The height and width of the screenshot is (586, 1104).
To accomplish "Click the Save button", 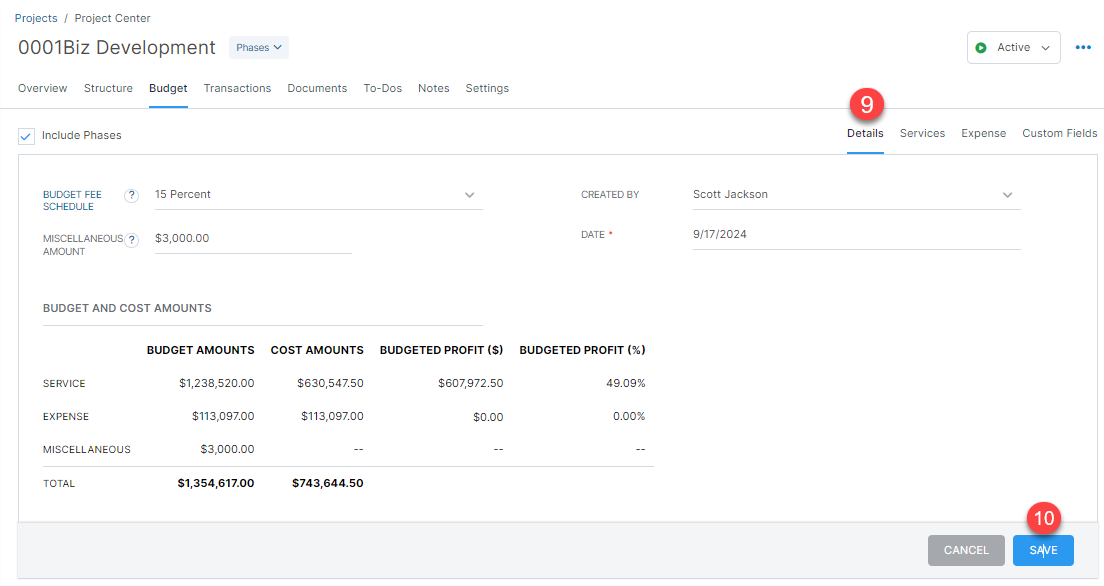I will [1043, 550].
